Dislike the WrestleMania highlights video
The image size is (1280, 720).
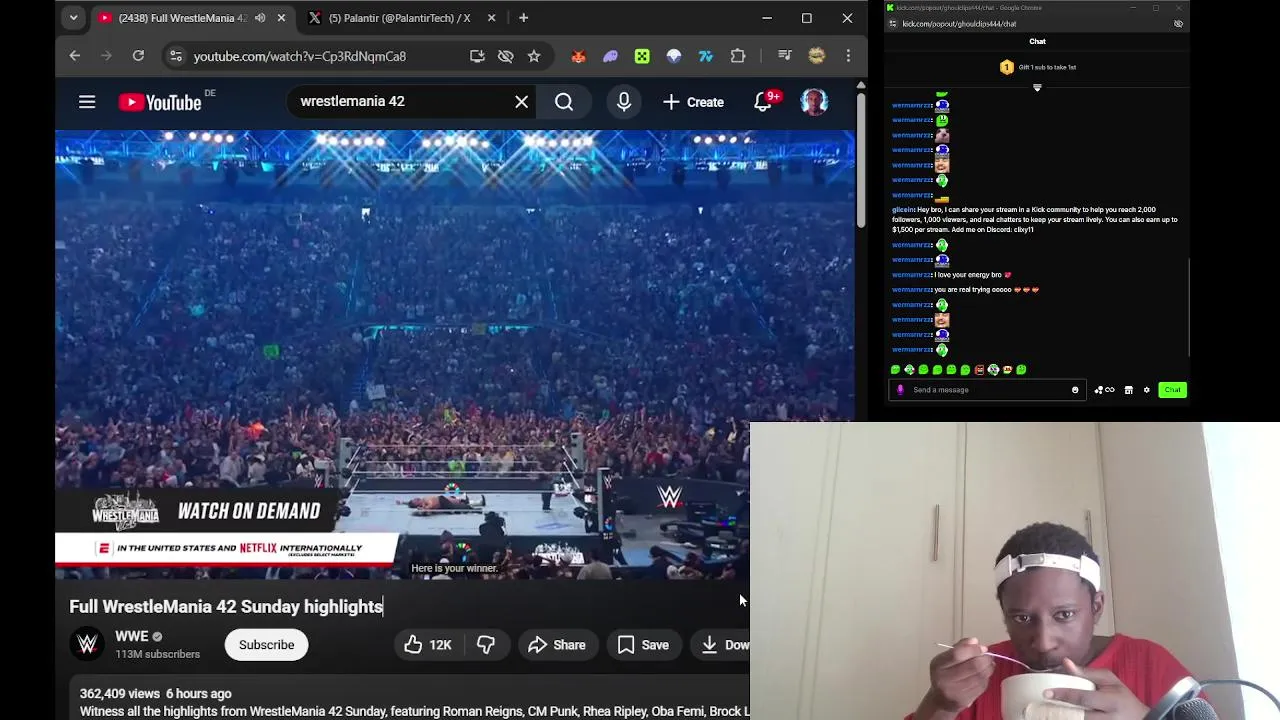click(x=486, y=645)
